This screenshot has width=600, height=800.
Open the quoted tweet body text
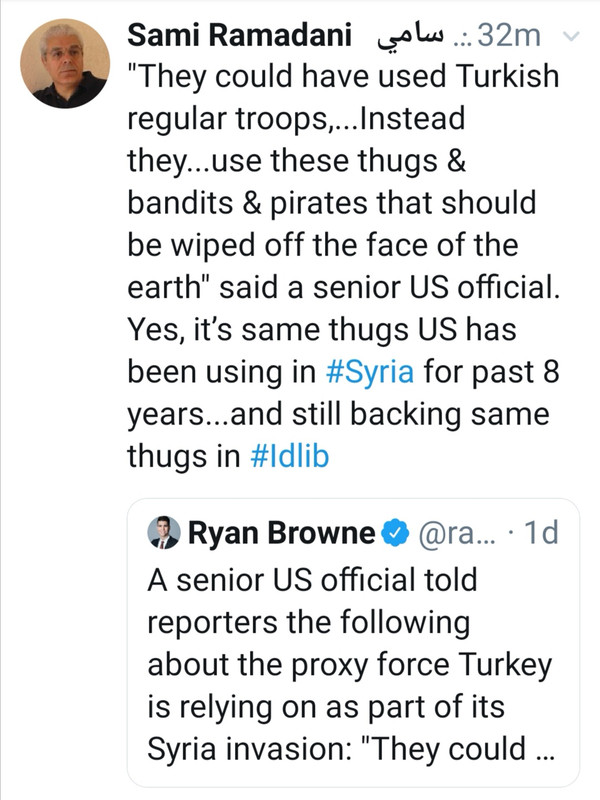tap(351, 664)
